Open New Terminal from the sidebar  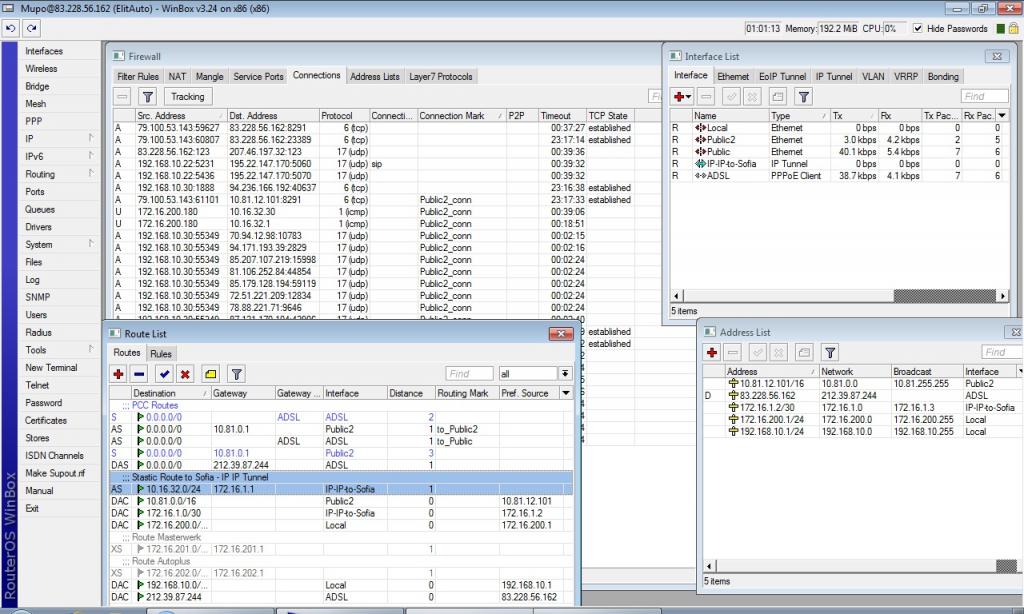[x=51, y=368]
